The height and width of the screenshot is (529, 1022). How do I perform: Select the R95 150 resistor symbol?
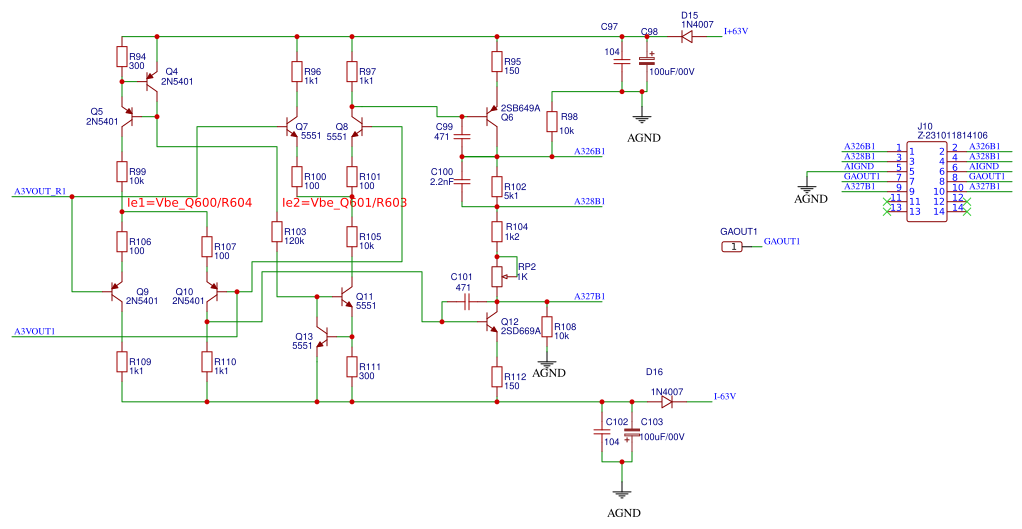point(497,62)
